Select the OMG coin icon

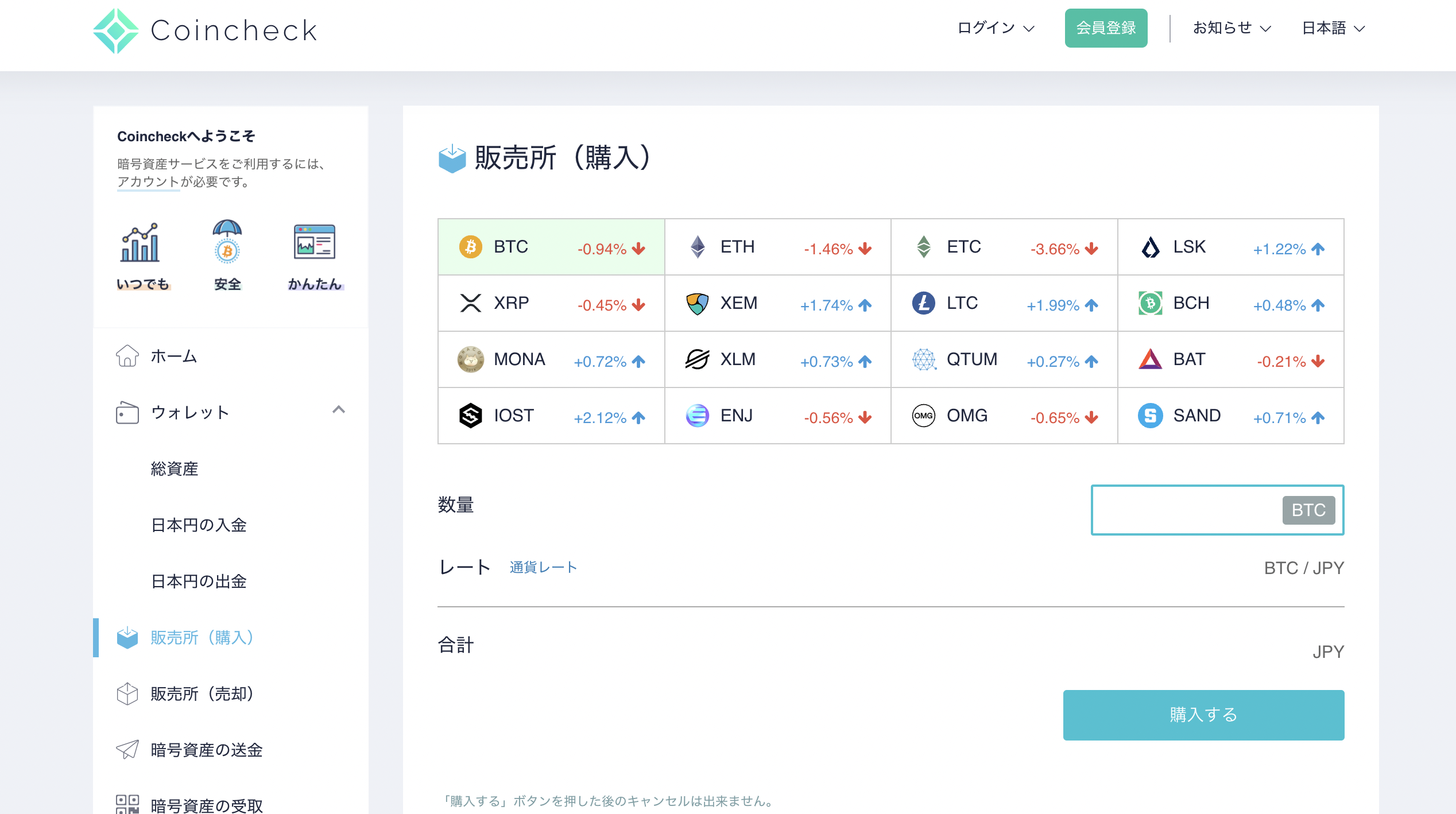(x=923, y=416)
